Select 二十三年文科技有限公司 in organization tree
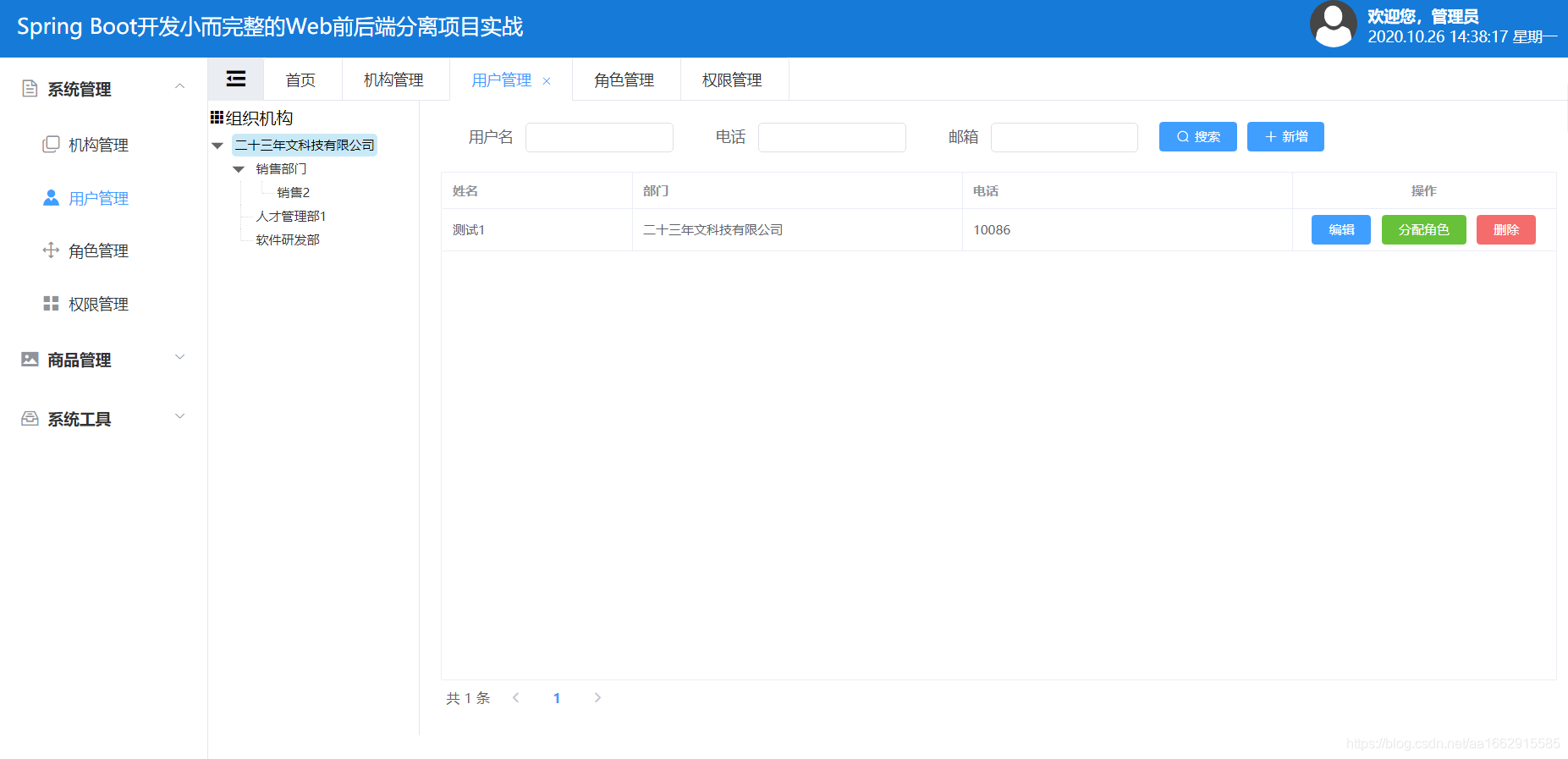The width and height of the screenshot is (1568, 759). [x=305, y=146]
